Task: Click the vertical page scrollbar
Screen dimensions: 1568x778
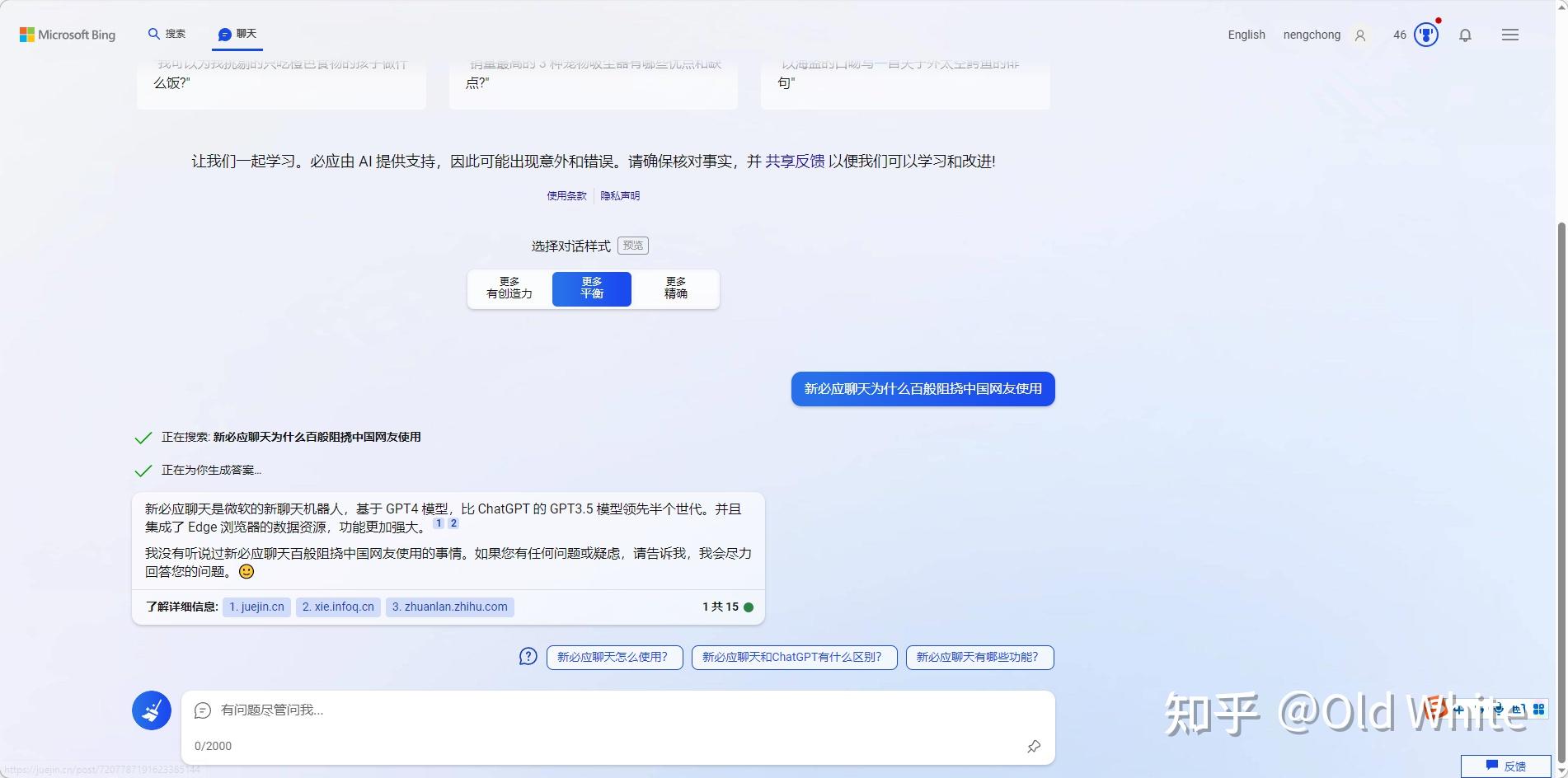Action: [x=1561, y=494]
